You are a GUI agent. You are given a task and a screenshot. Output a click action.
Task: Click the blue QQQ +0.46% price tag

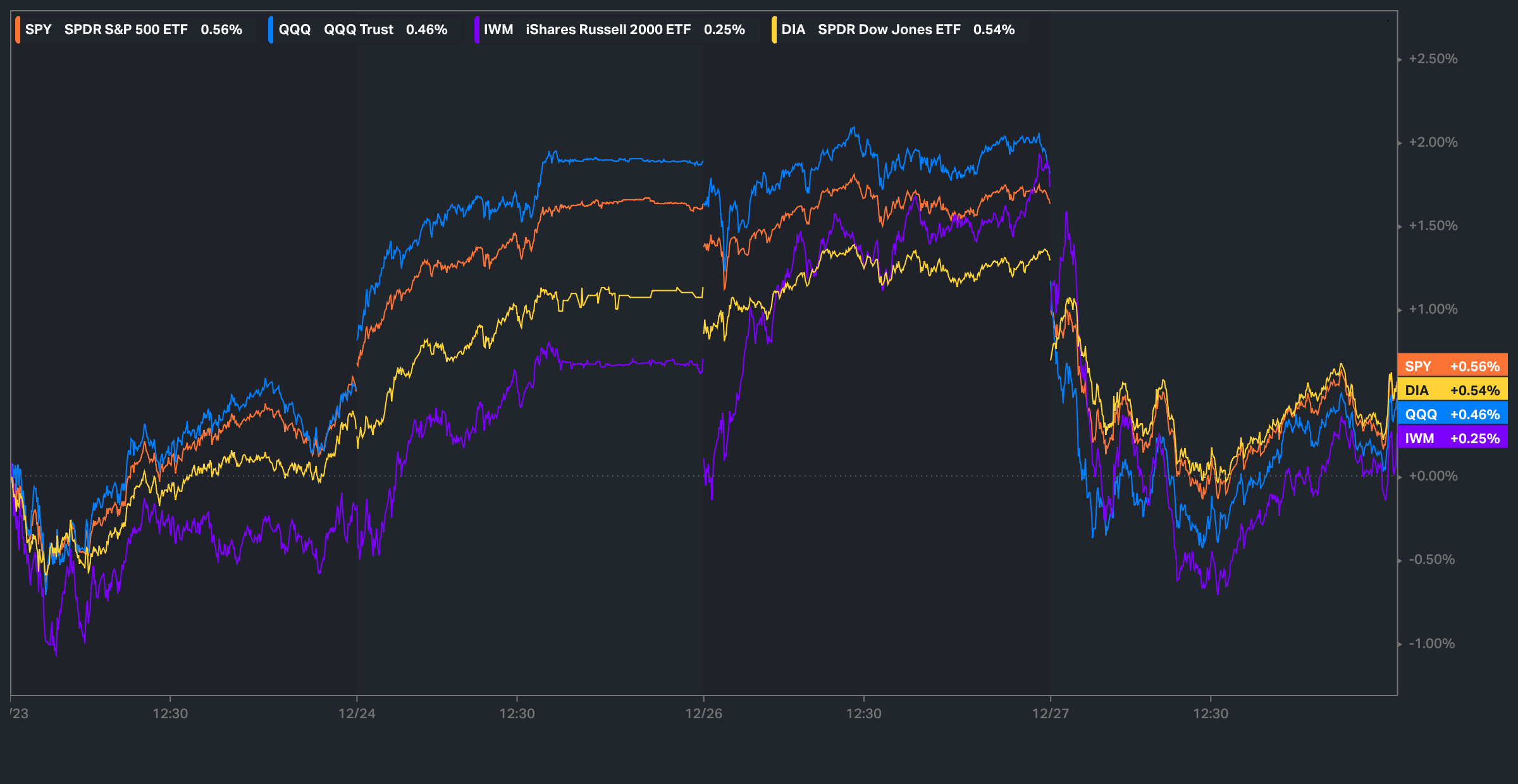pos(1452,414)
